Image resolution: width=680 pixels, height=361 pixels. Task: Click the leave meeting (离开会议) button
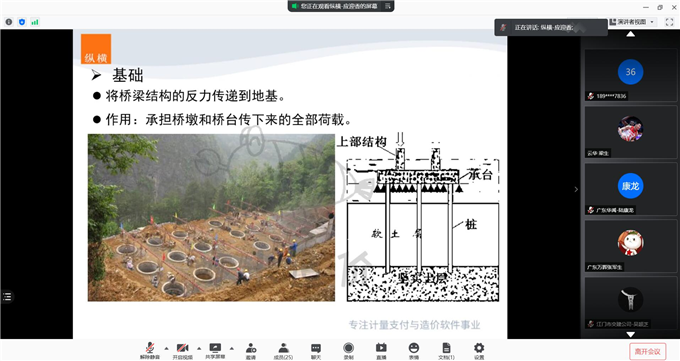coord(647,351)
